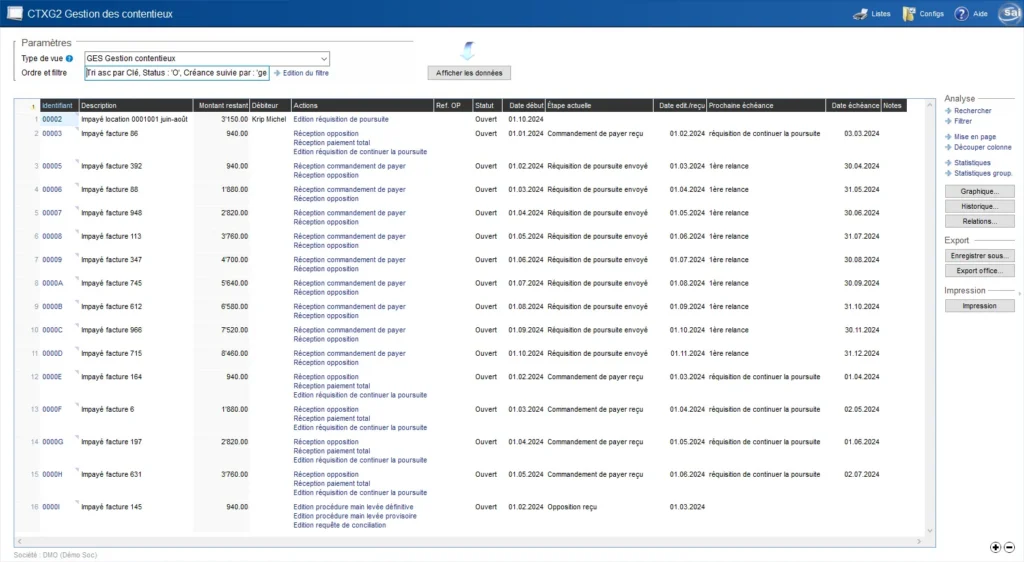Click Edition requête de conciliation action

pos(340,525)
